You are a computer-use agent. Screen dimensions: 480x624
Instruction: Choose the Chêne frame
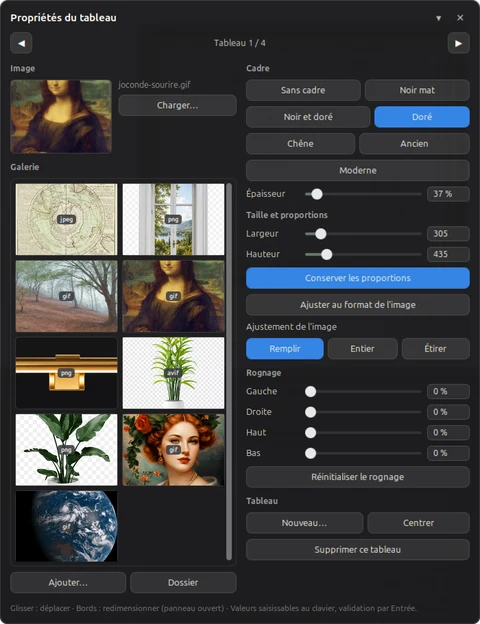(300, 144)
